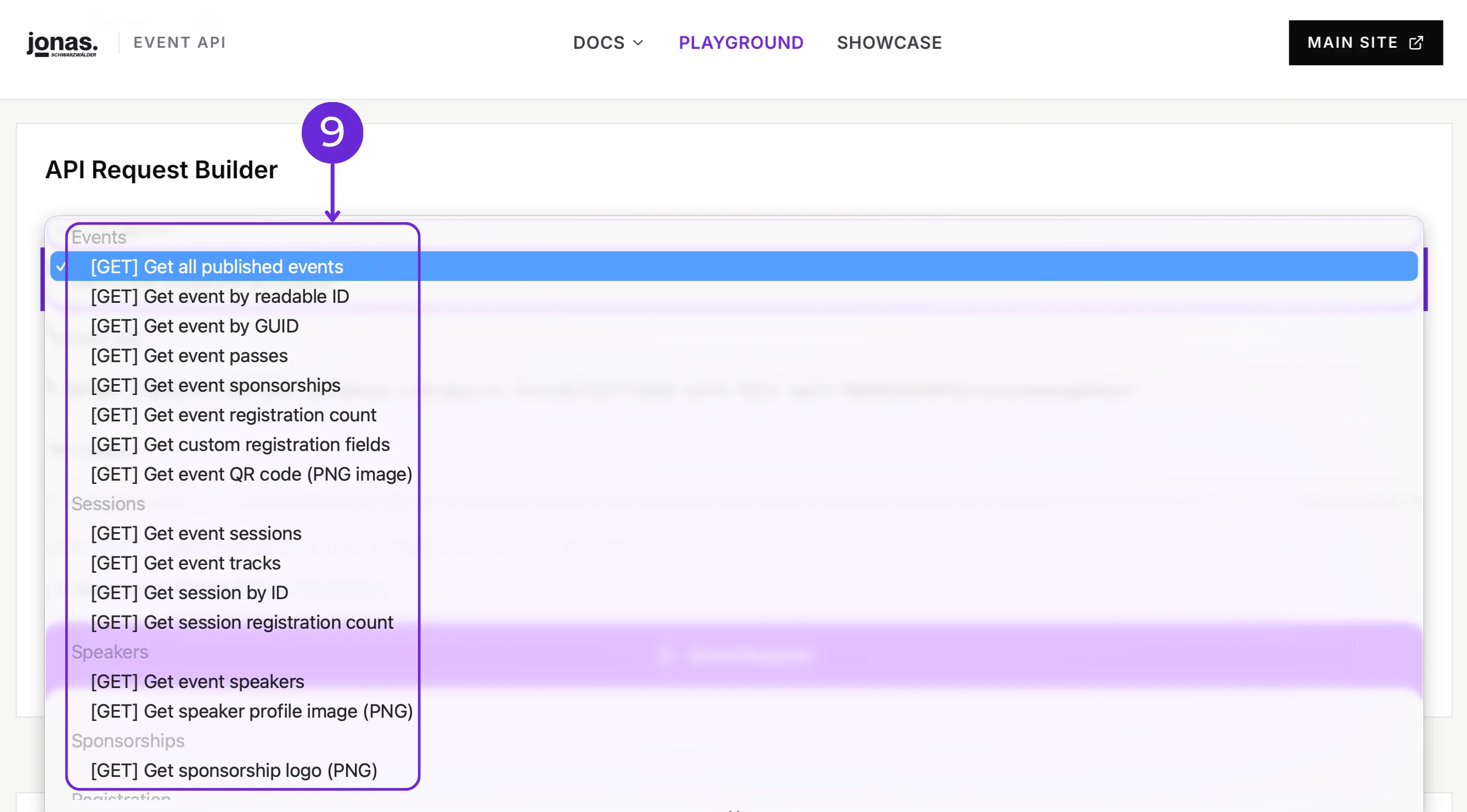
Task: Select [GET] Get event speakers
Action: coord(733,681)
